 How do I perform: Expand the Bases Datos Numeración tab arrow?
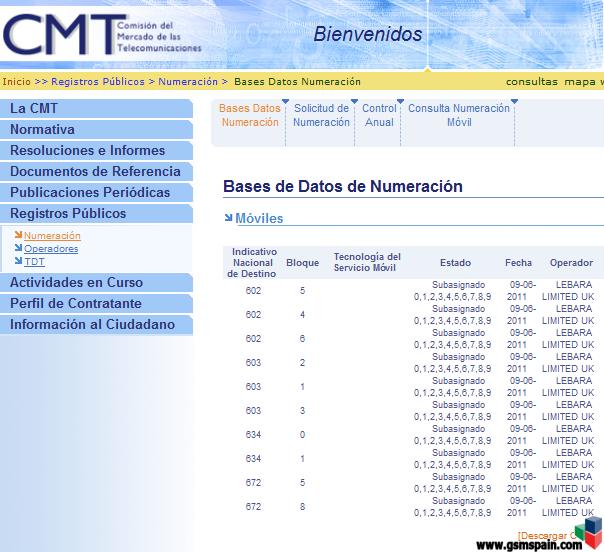click(285, 101)
